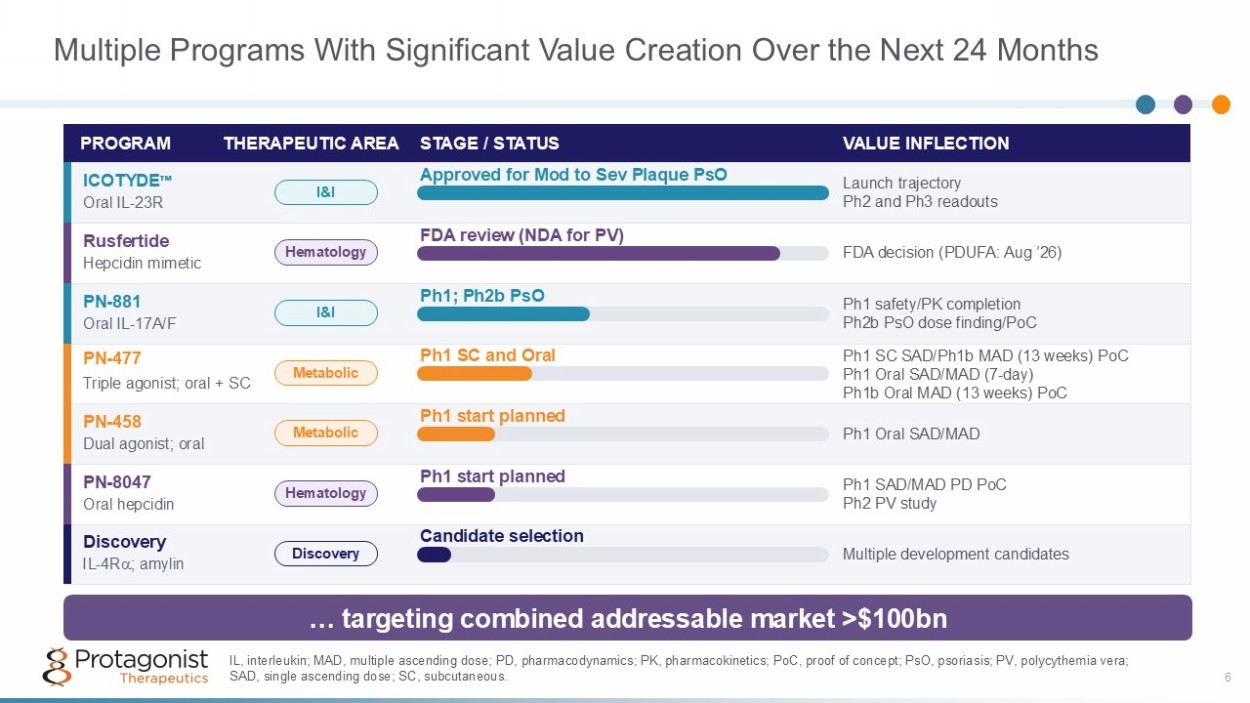
Task: Click the blue dot at top right
Action: coord(1146,104)
